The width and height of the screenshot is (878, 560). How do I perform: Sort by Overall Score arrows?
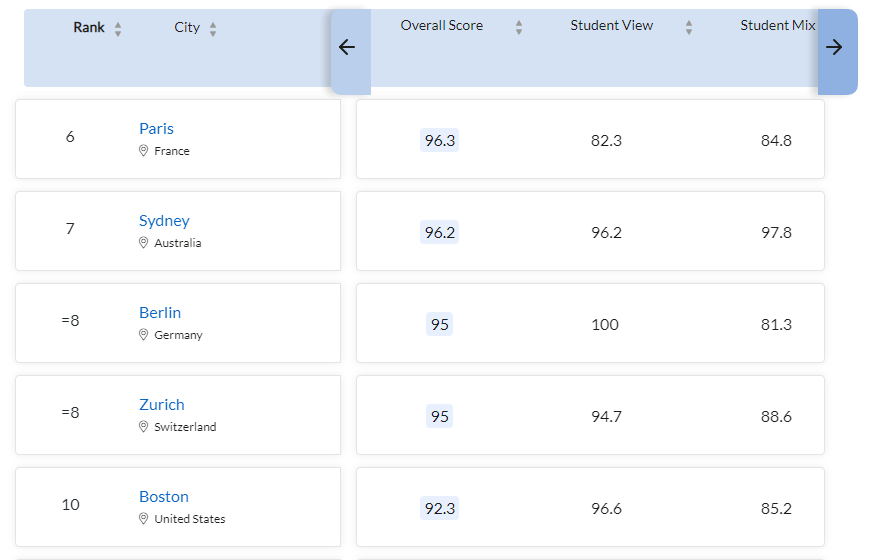[519, 27]
